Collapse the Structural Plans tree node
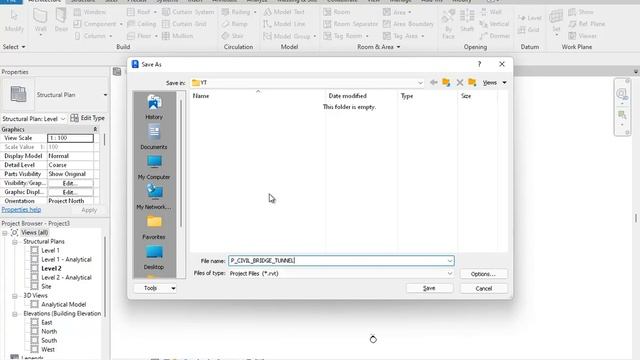The image size is (640, 360). tap(15, 242)
